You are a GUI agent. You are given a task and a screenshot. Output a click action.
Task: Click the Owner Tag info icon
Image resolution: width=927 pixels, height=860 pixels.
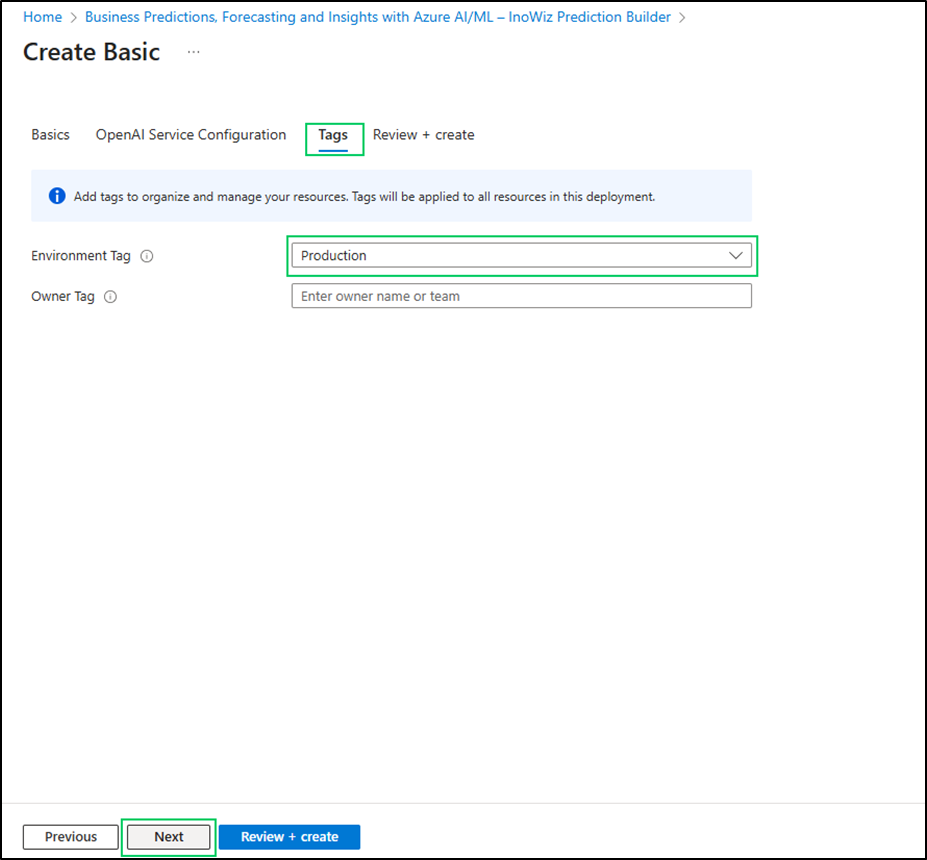(111, 297)
